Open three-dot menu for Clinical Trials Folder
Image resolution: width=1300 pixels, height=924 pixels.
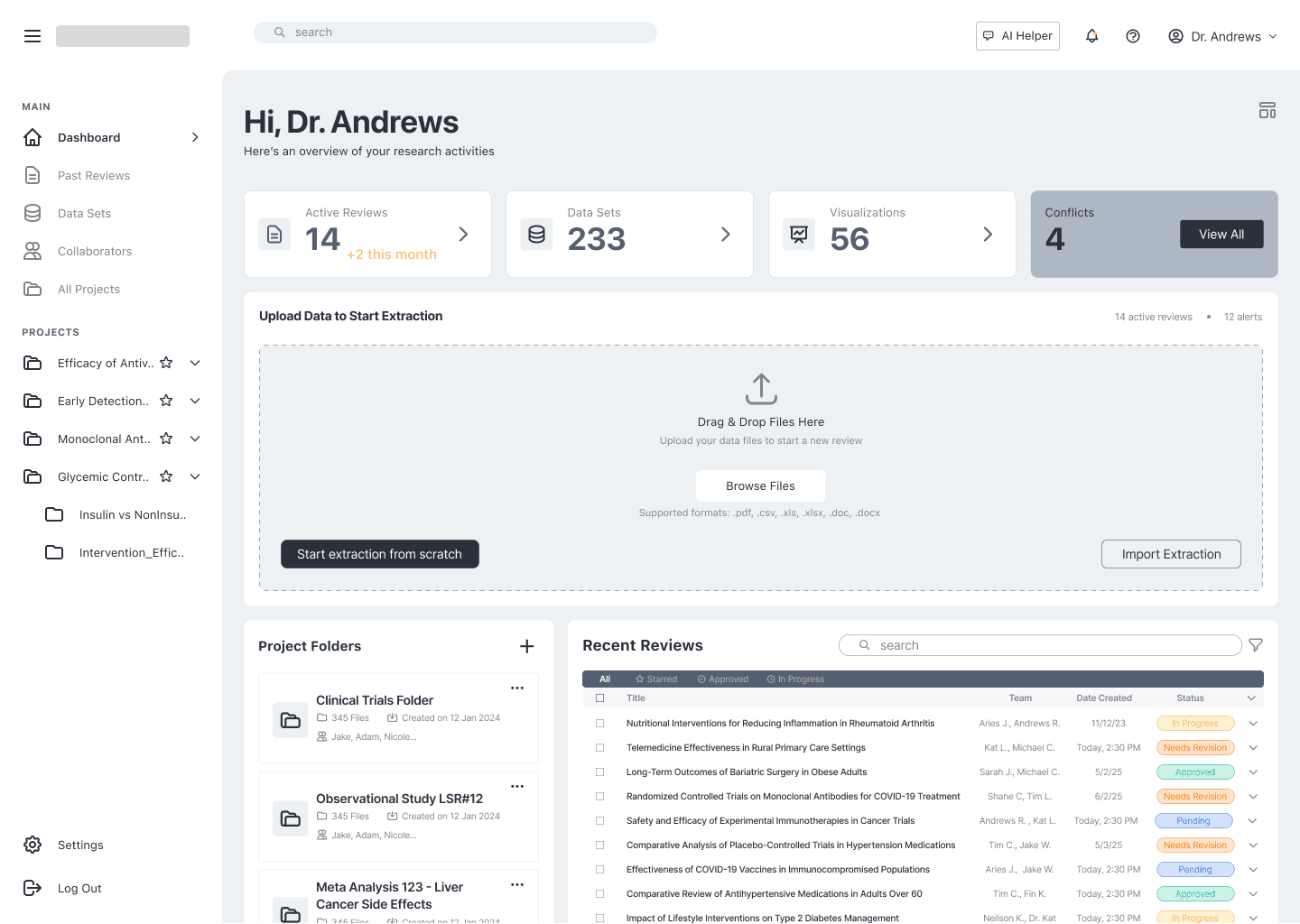coord(517,688)
